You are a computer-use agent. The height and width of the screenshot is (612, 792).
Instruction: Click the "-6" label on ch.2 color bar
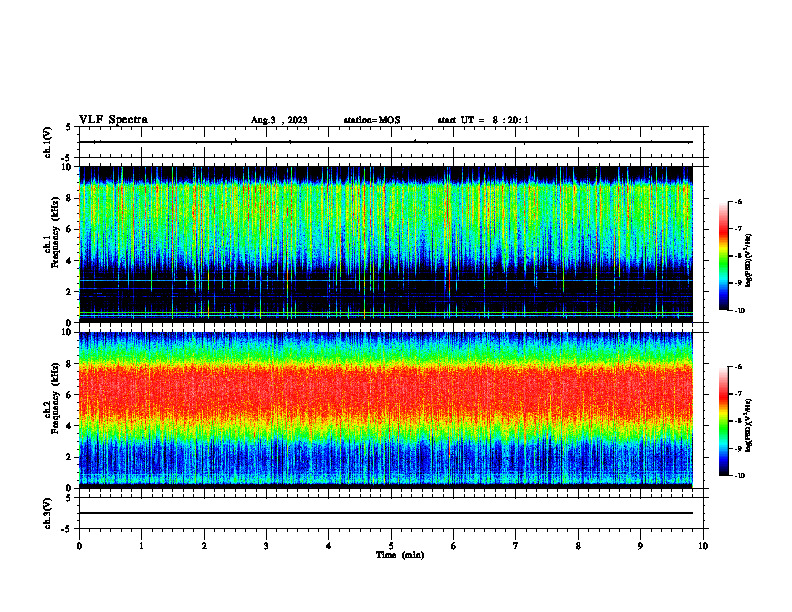(x=738, y=367)
